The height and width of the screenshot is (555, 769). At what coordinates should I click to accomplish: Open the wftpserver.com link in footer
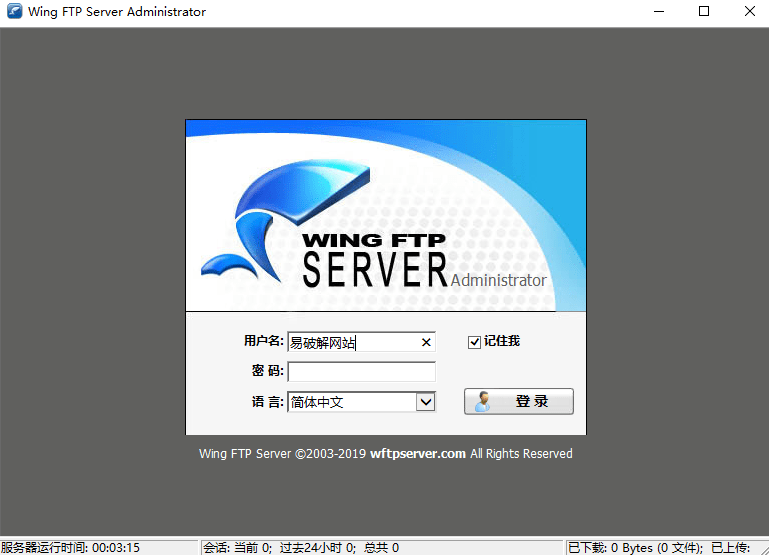pyautogui.click(x=418, y=454)
